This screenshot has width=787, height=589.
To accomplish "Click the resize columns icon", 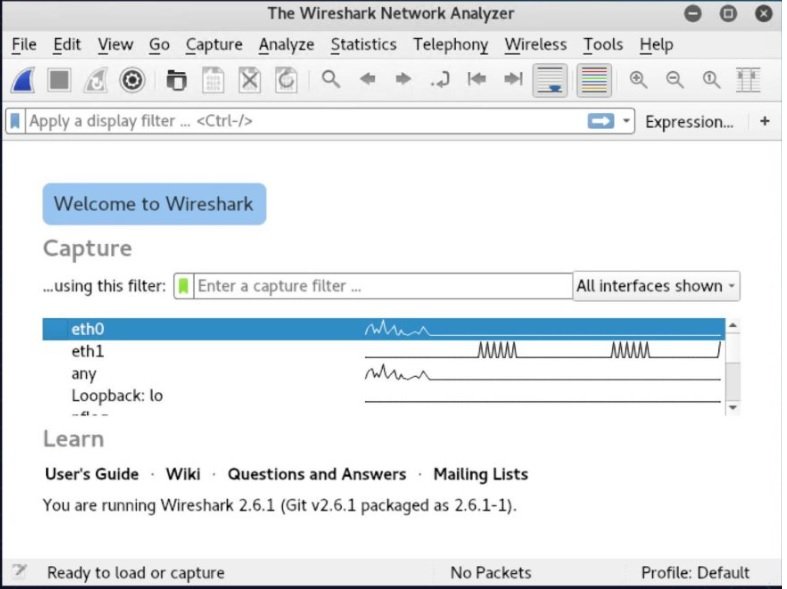I will (748, 80).
